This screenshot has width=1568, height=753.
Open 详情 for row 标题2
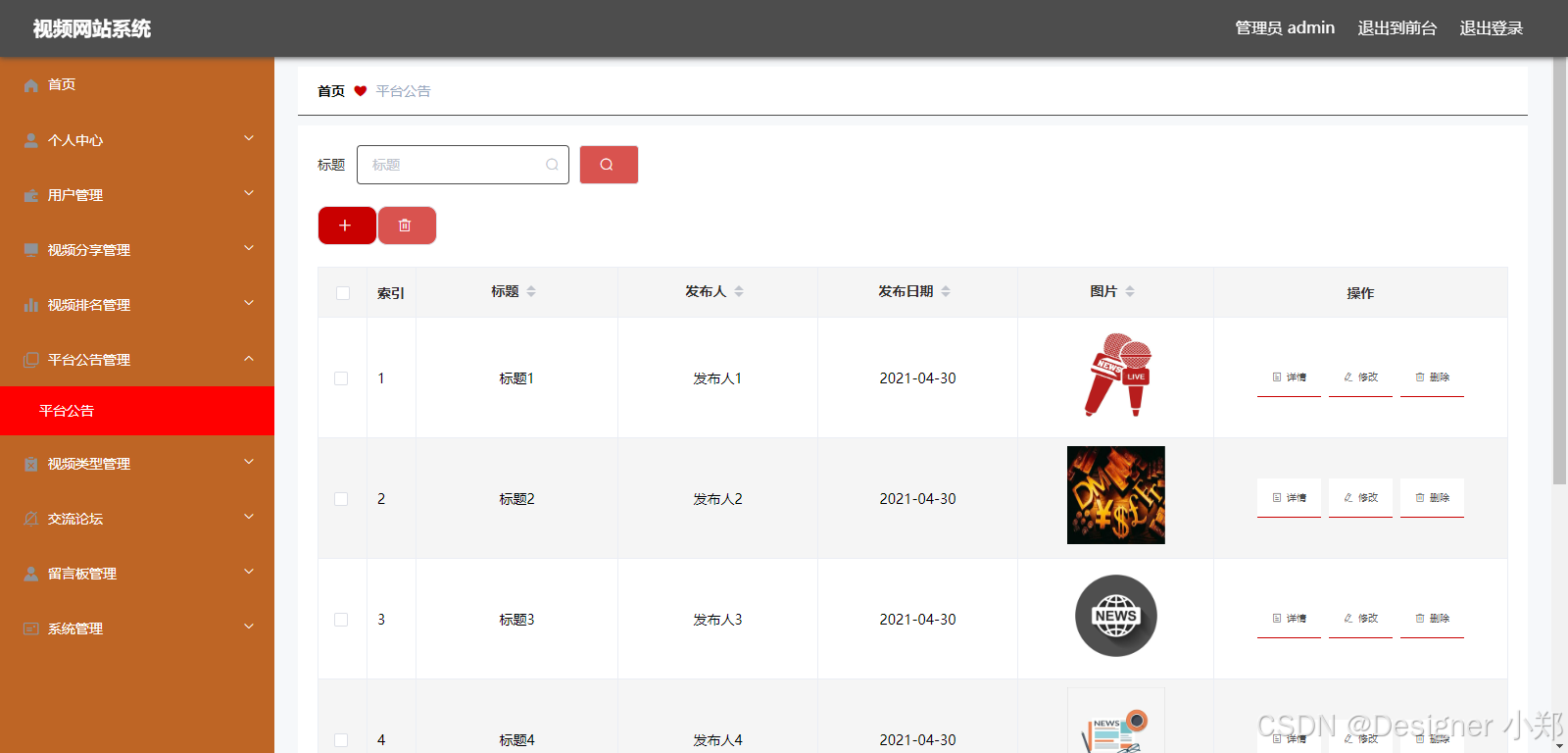1289,498
